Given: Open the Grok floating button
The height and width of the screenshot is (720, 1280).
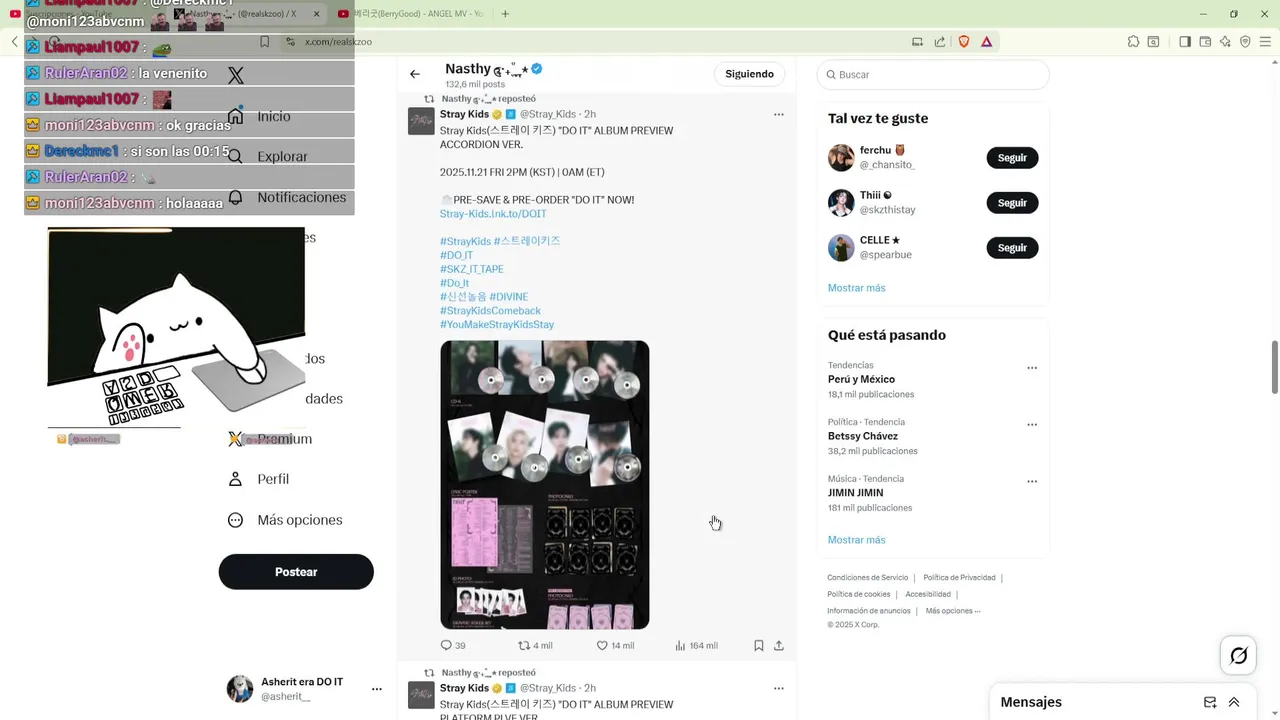Looking at the screenshot, I should click(x=1238, y=656).
